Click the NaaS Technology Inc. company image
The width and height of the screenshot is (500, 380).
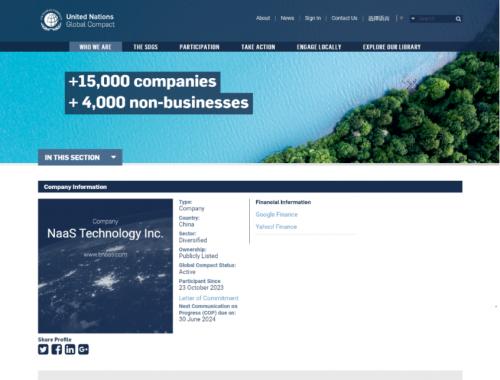pyautogui.click(x=105, y=266)
